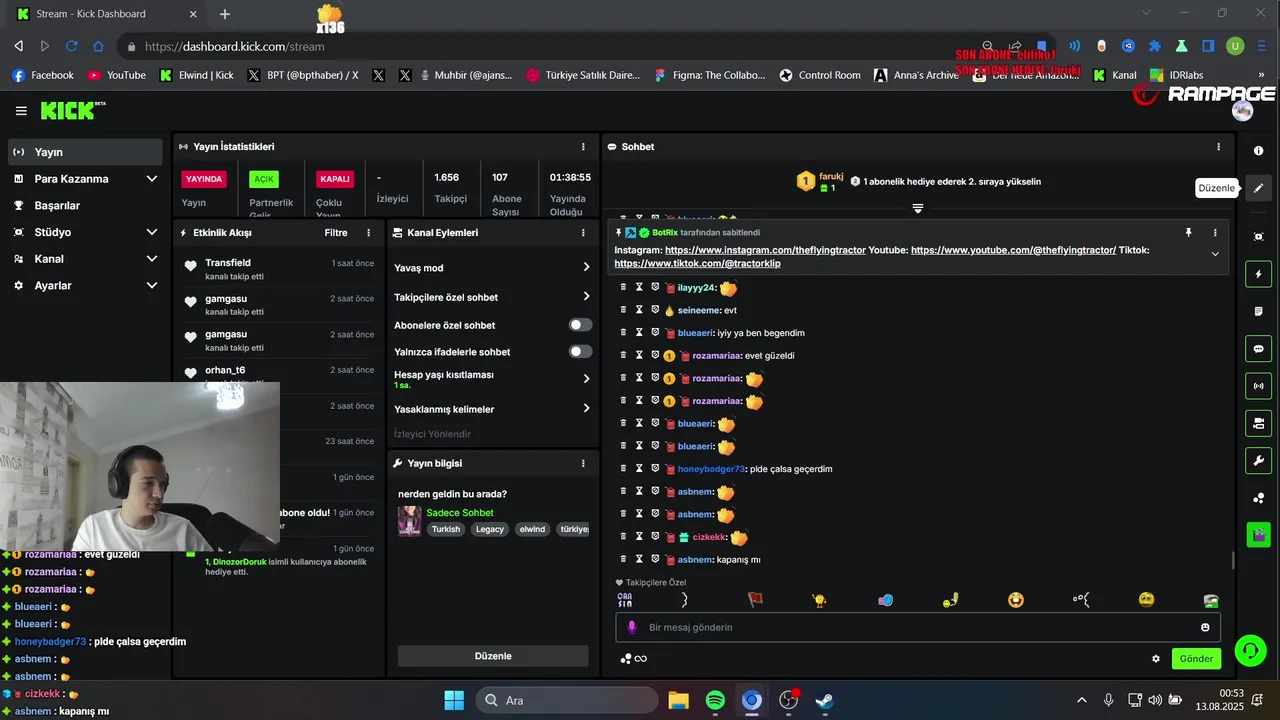Open the Instagram theflyingtractor link

point(765,250)
